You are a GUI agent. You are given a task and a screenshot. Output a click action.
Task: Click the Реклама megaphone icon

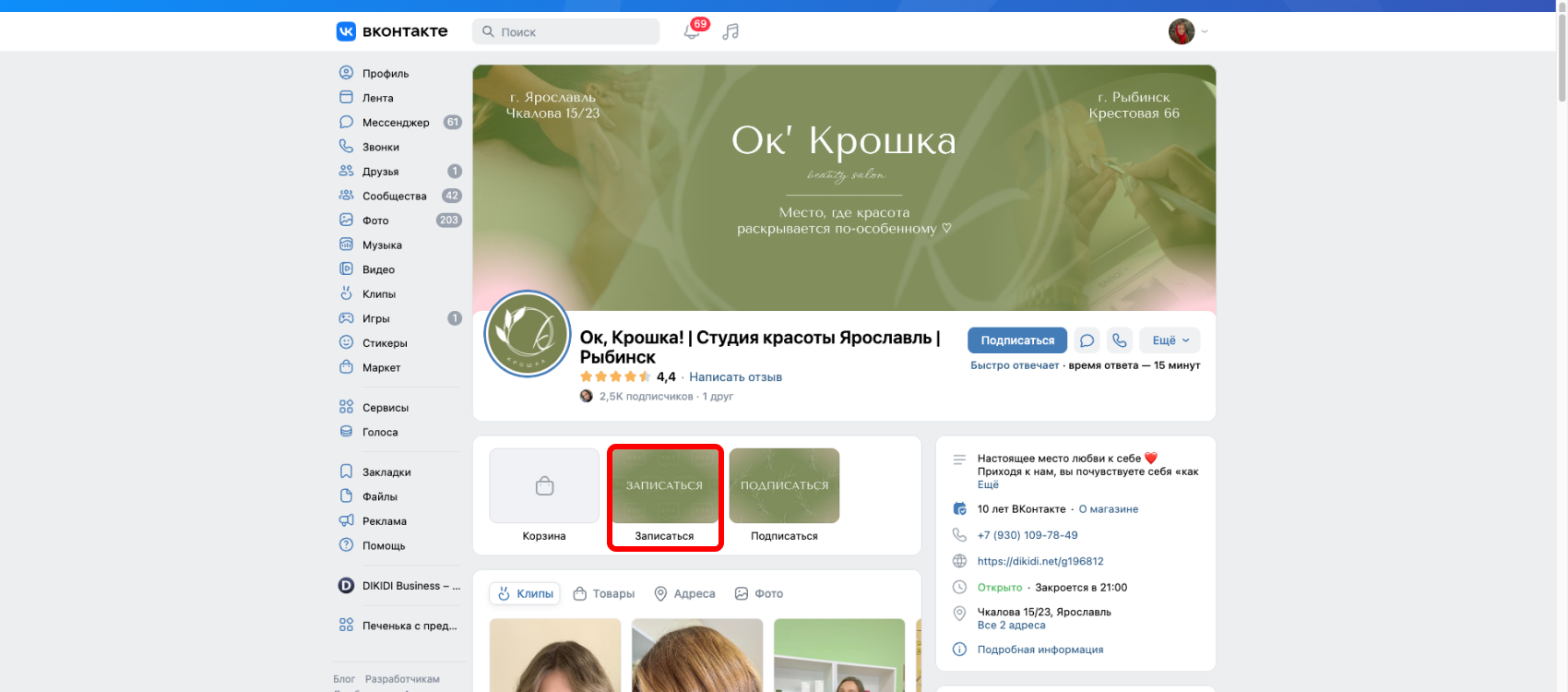pyautogui.click(x=346, y=520)
